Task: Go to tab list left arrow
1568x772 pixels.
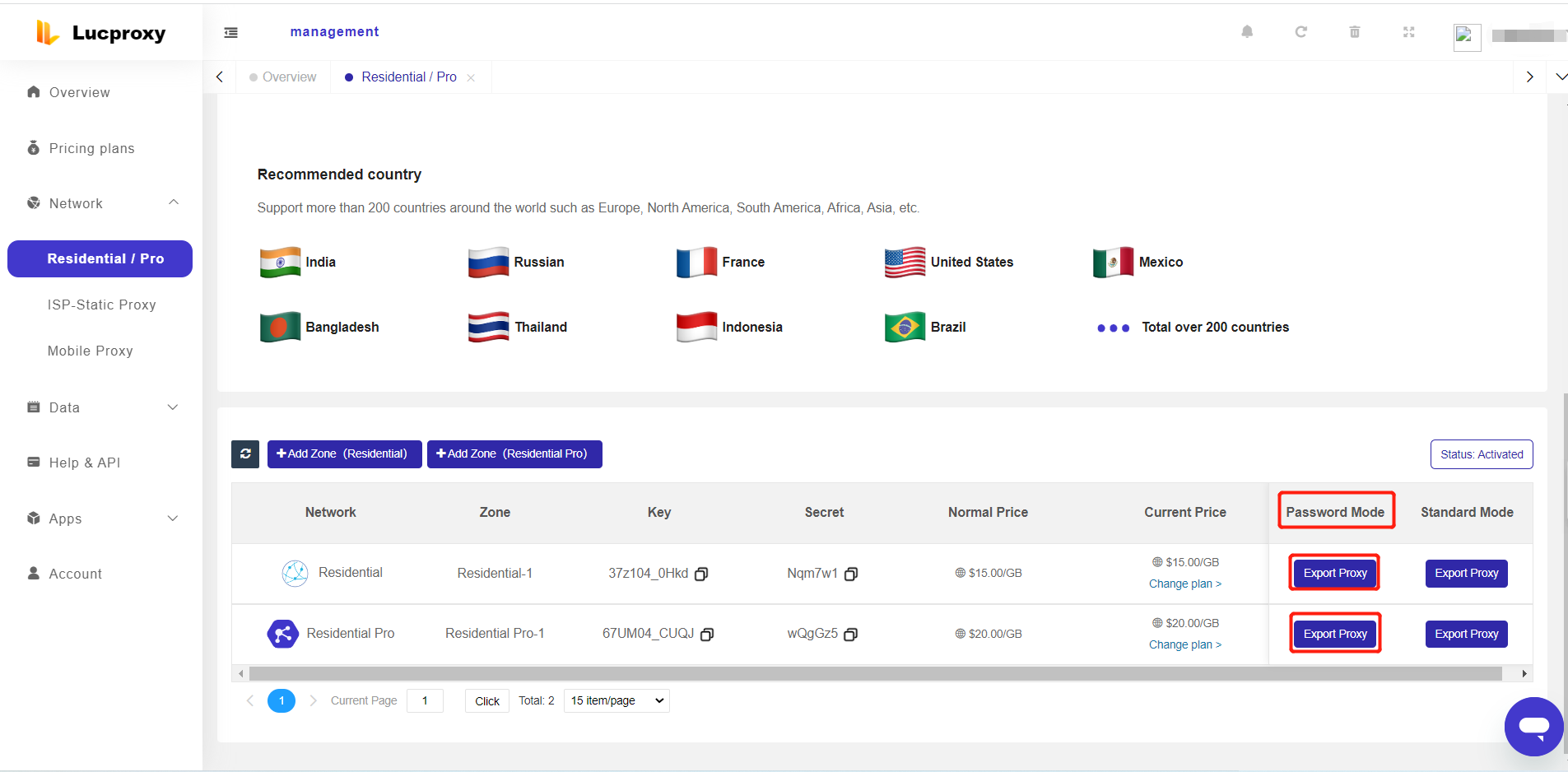Action: click(220, 77)
